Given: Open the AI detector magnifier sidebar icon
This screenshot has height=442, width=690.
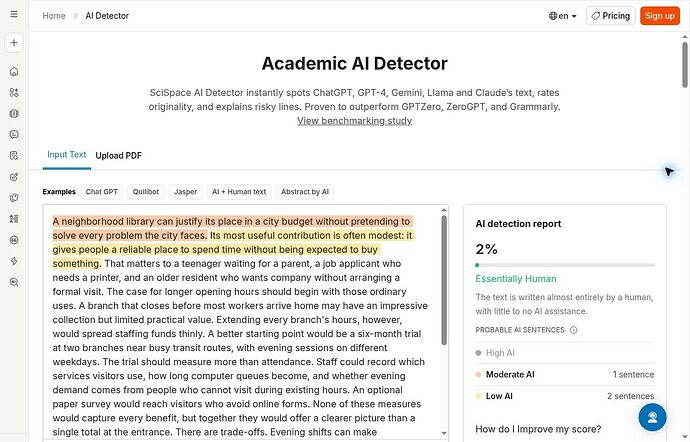Looking at the screenshot, I should pyautogui.click(x=14, y=282).
